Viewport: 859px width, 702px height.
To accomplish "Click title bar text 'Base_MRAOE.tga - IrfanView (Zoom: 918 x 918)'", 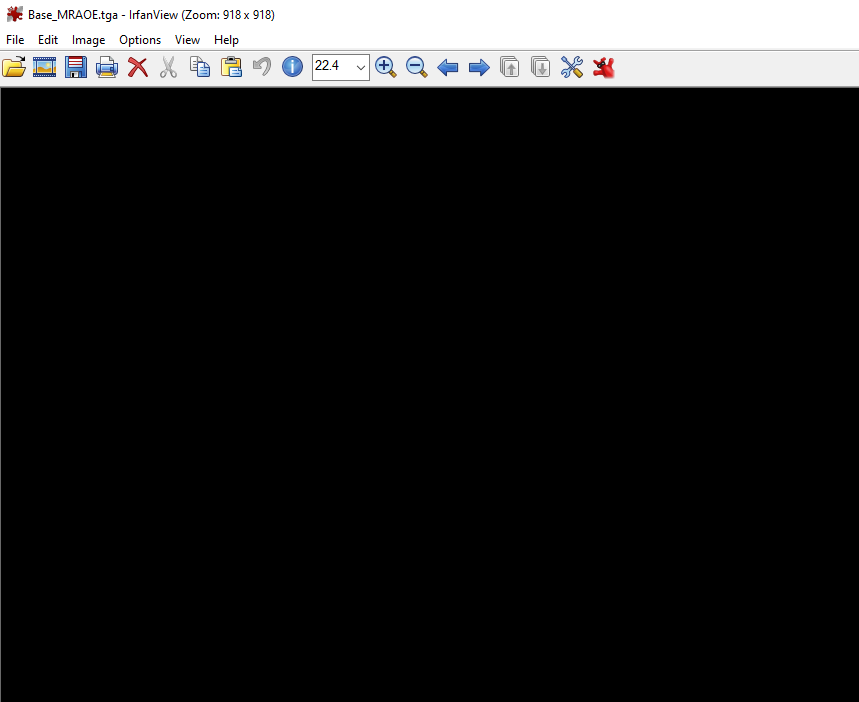I will 151,15.
